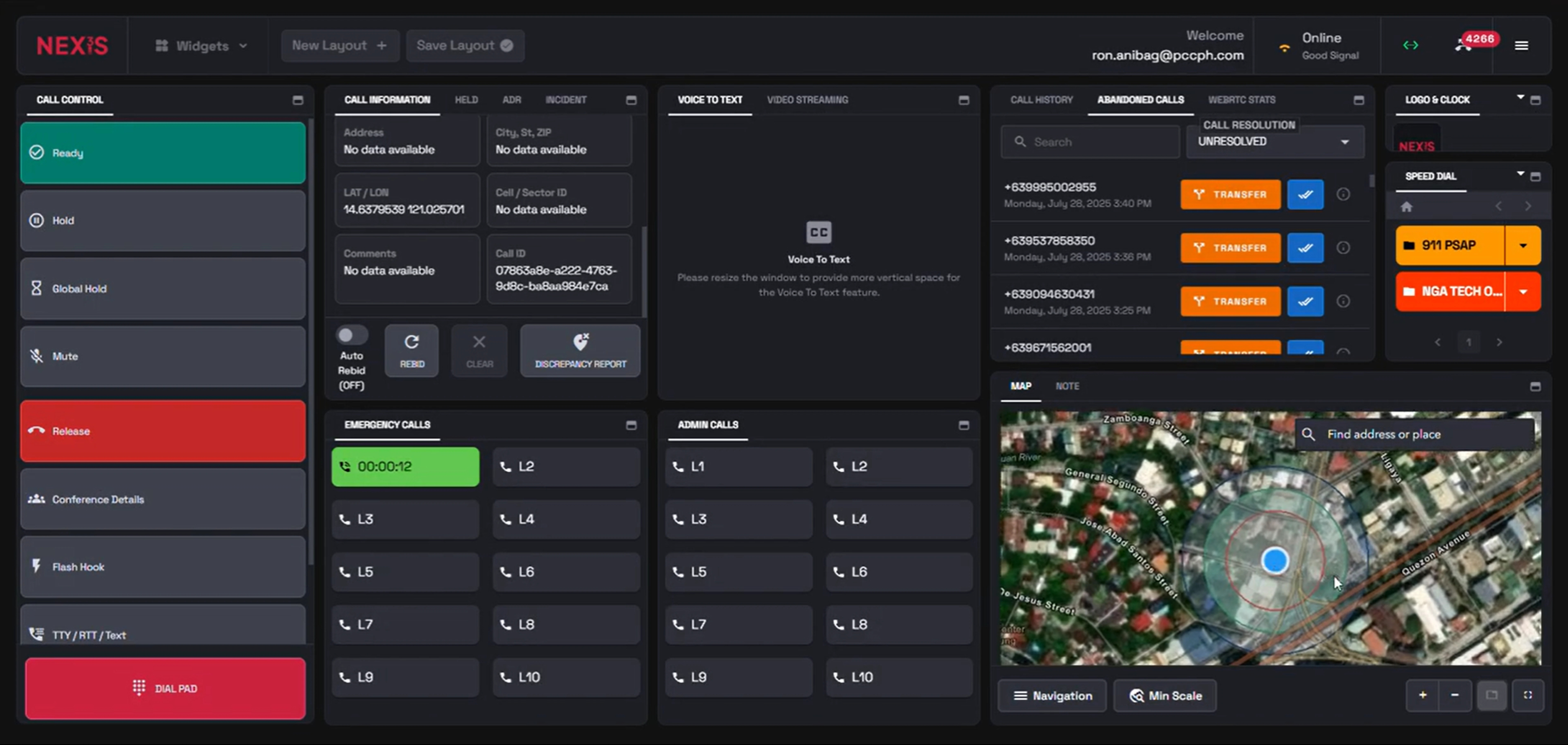The width and height of the screenshot is (1568, 745).
Task: Expand the Widgets dropdown menu
Action: [x=202, y=46]
